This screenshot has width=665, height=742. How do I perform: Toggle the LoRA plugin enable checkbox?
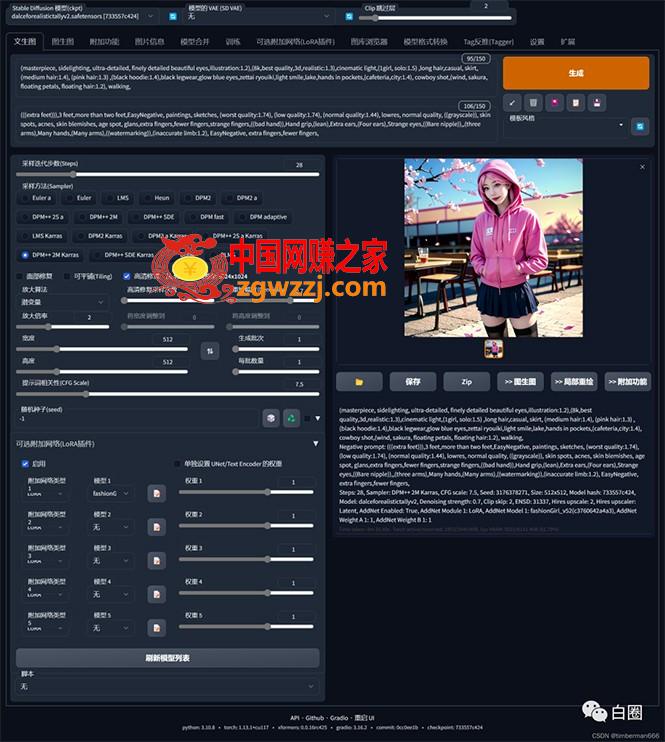(25, 464)
